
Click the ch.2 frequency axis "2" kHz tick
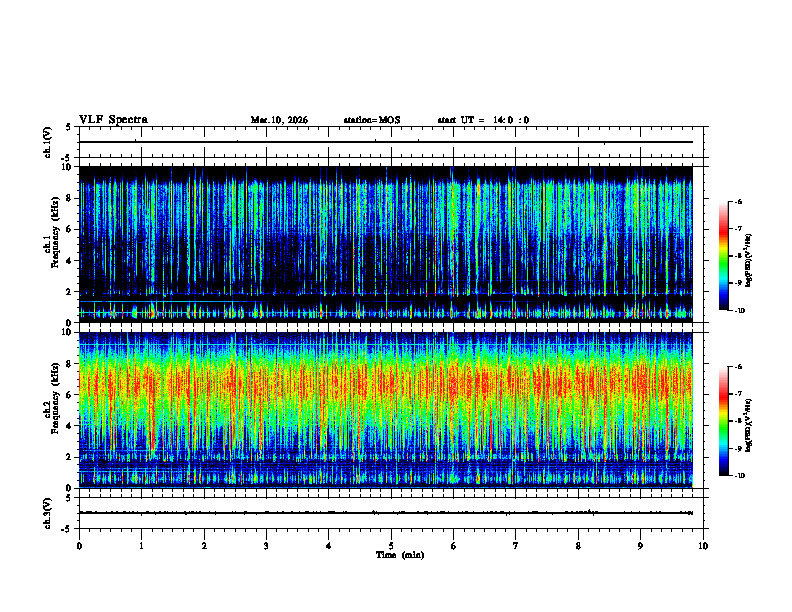pos(69,457)
